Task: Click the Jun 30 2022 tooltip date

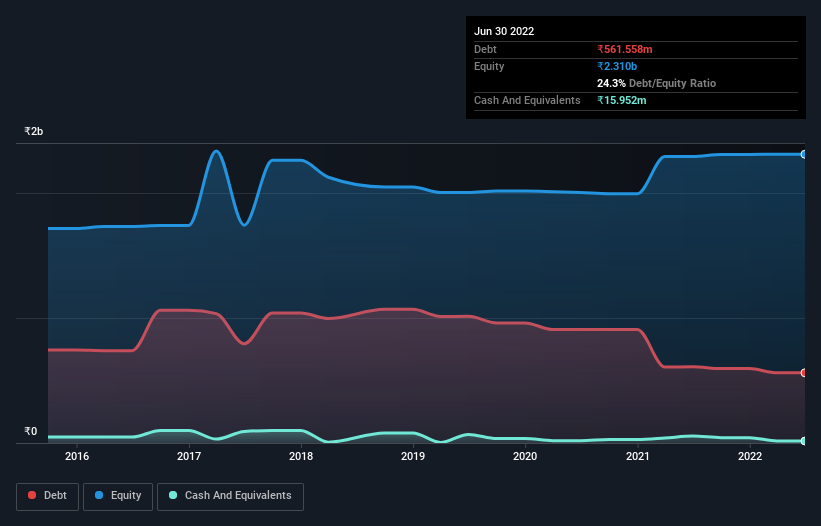Action: 504,31
